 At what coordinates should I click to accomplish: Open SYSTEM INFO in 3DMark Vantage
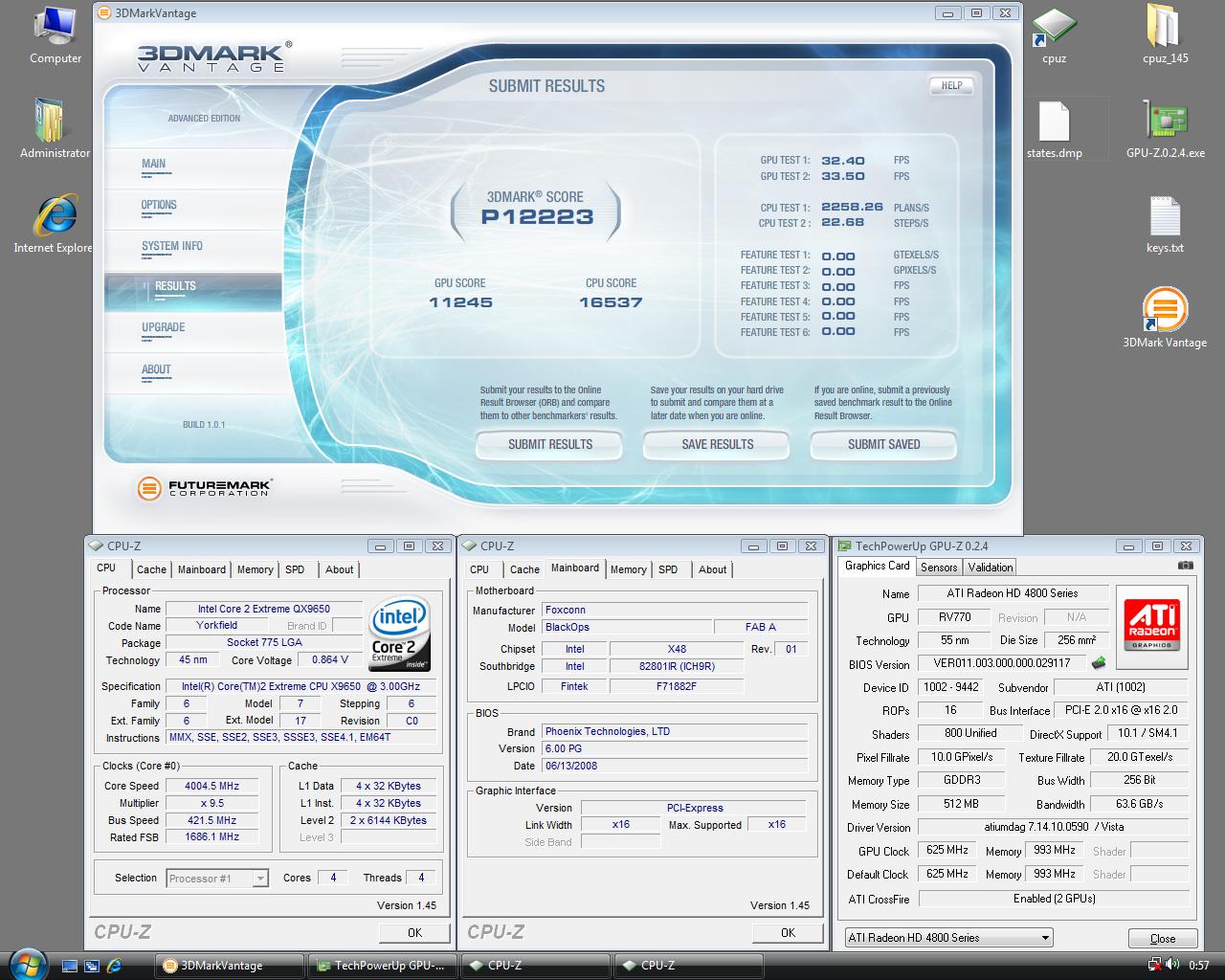172,246
